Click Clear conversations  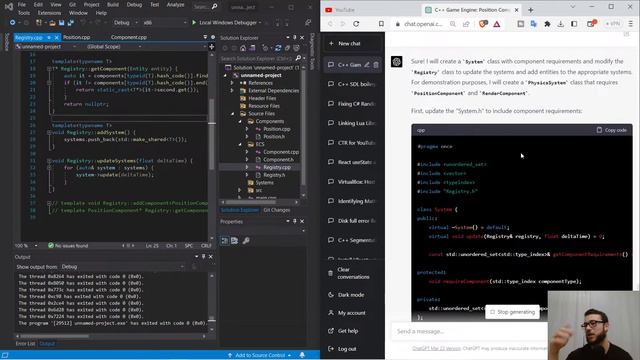(x=353, y=273)
